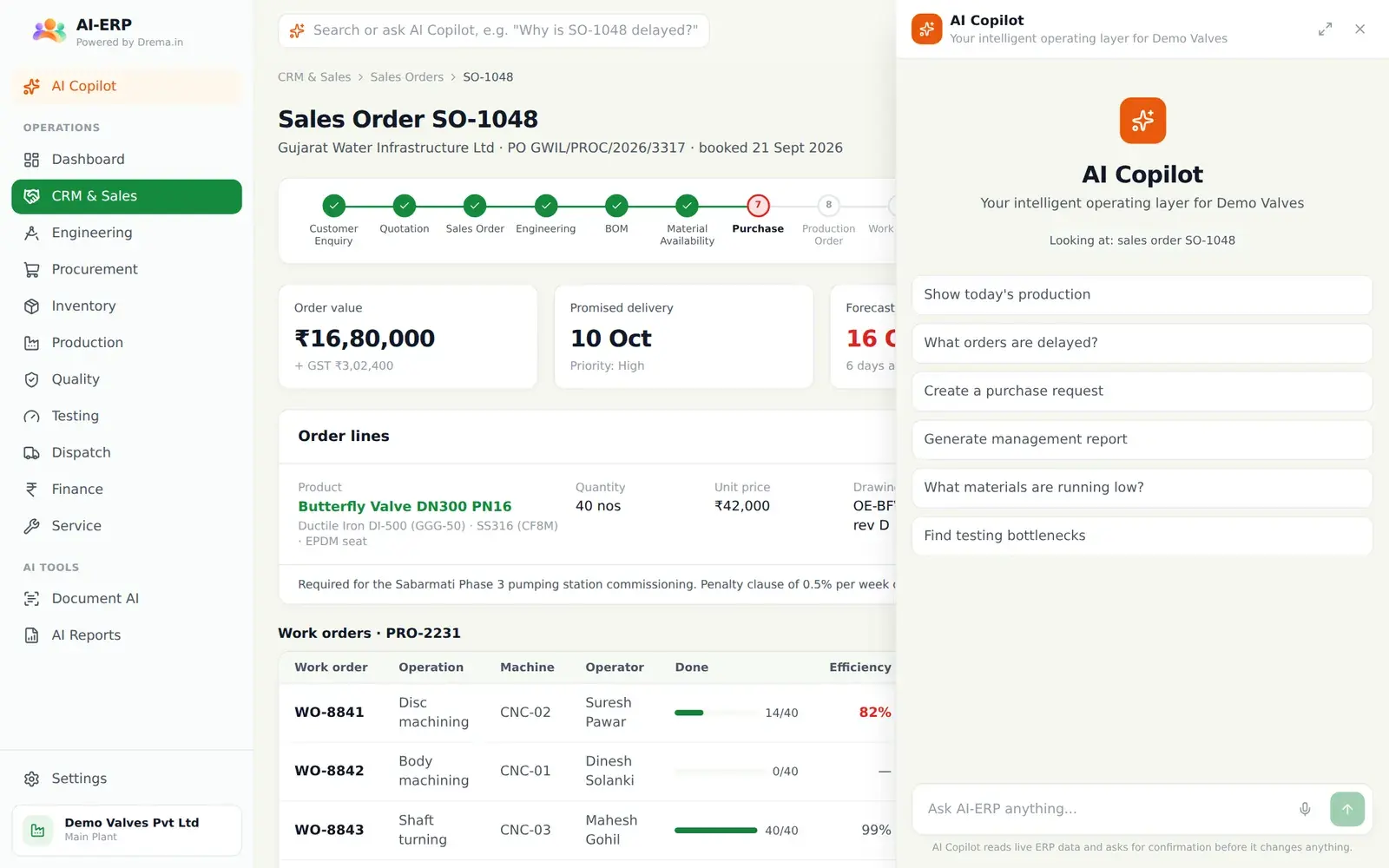Open the Dashboard menu item

pyautogui.click(x=127, y=160)
